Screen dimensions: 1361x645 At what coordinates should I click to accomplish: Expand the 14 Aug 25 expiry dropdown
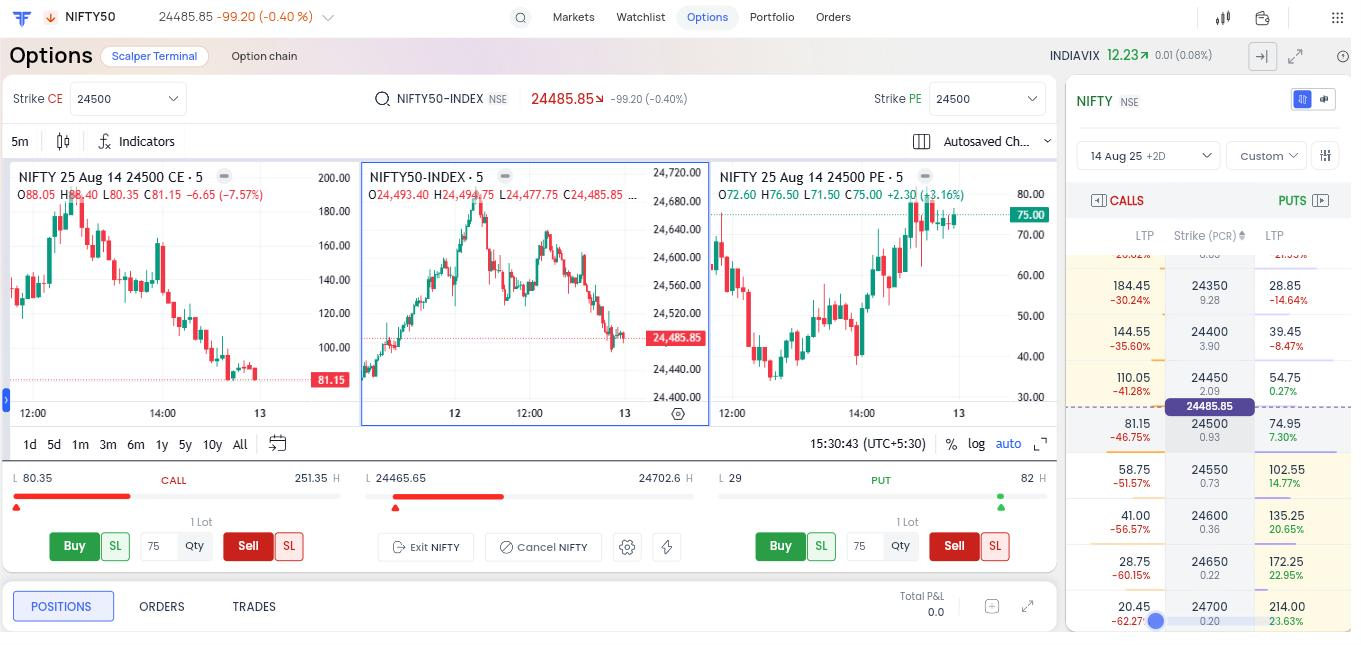coord(1147,155)
